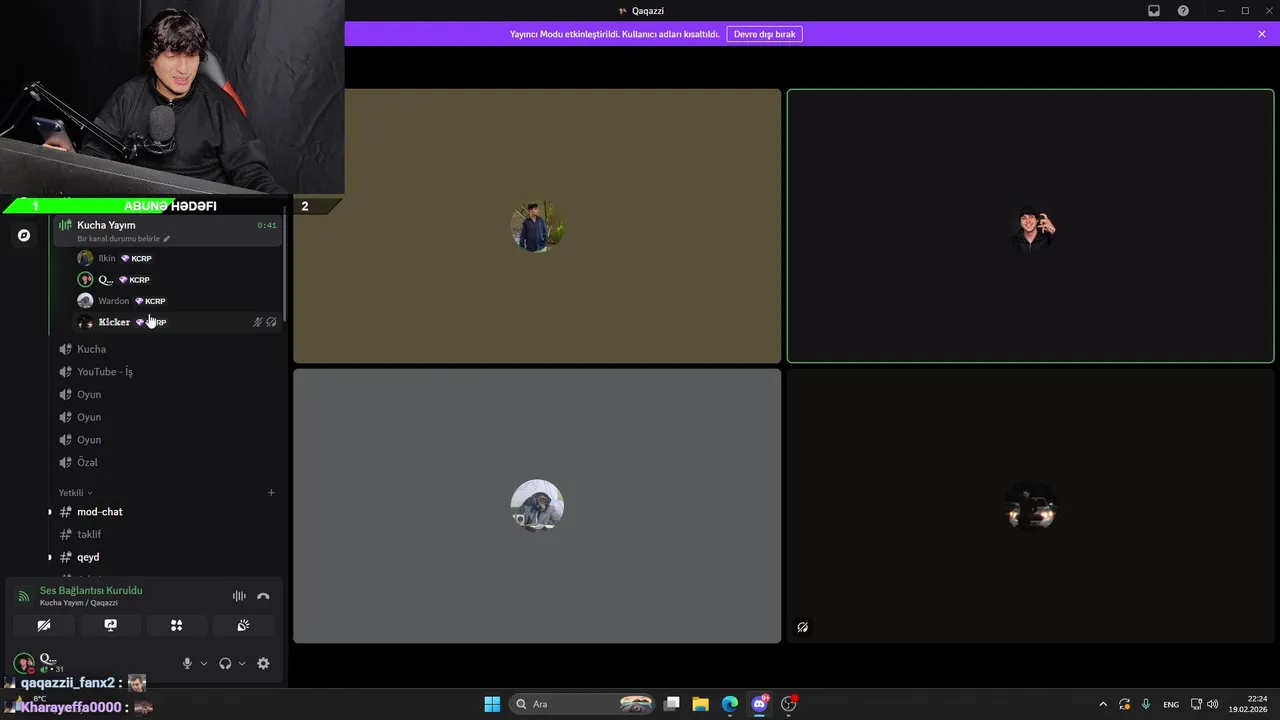The width and height of the screenshot is (1280, 720).
Task: Select the participant tile with camera-off icon
Action: point(1030,506)
